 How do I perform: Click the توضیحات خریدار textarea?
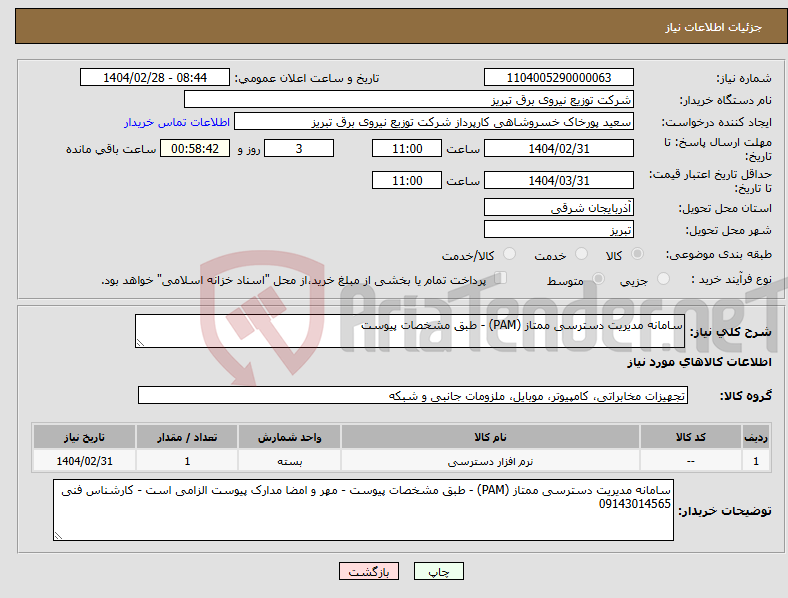point(363,510)
